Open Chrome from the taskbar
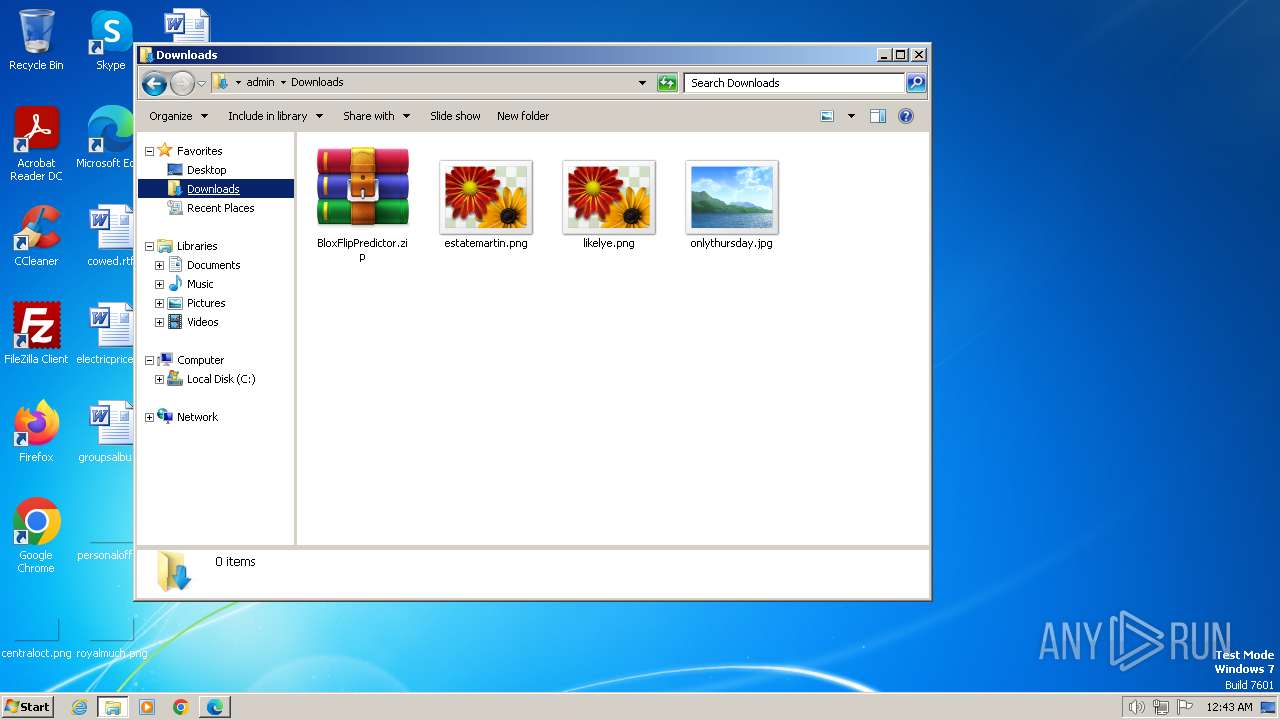This screenshot has height=720, width=1280. (180, 707)
